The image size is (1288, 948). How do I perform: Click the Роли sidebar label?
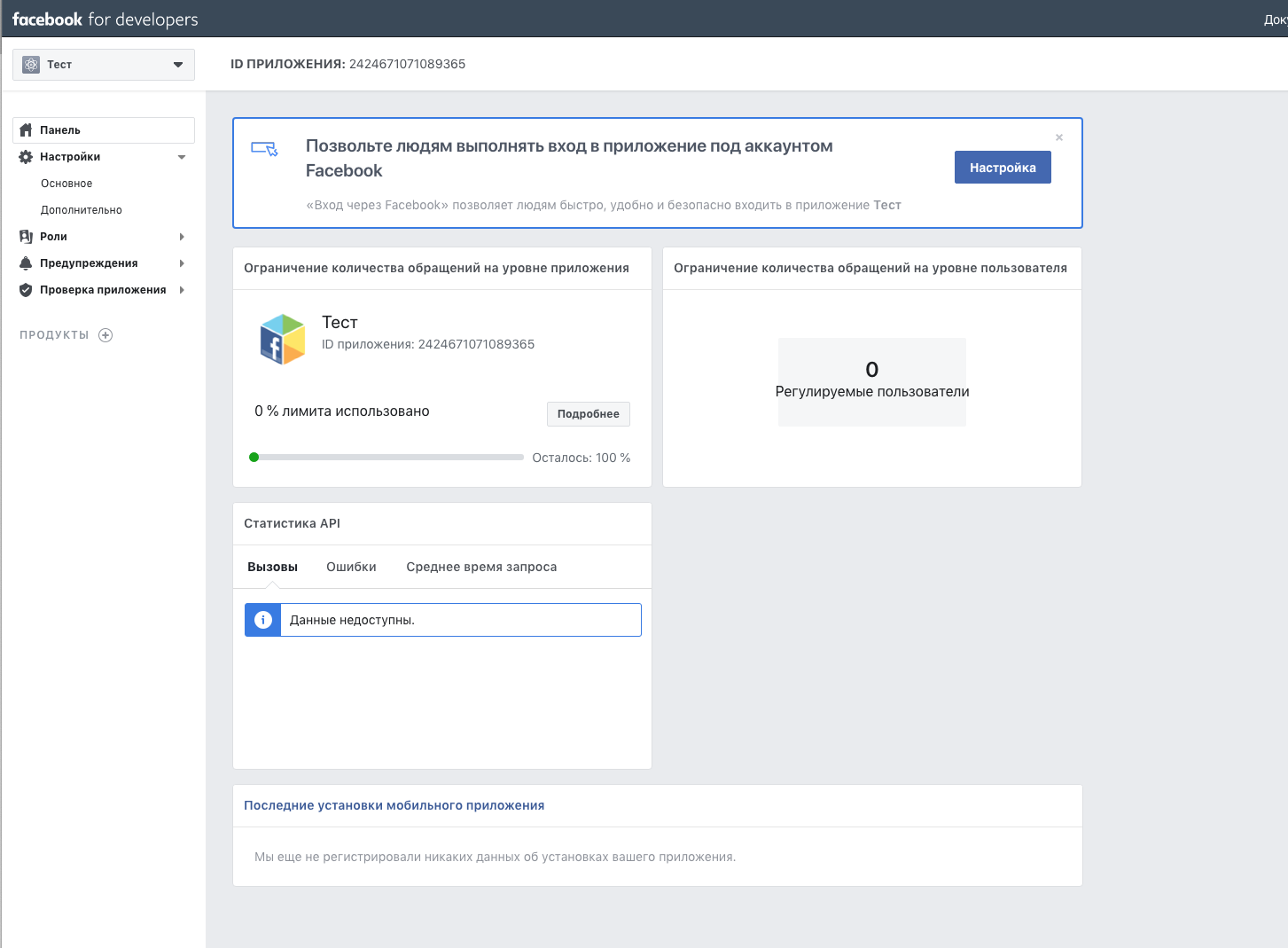[53, 237]
